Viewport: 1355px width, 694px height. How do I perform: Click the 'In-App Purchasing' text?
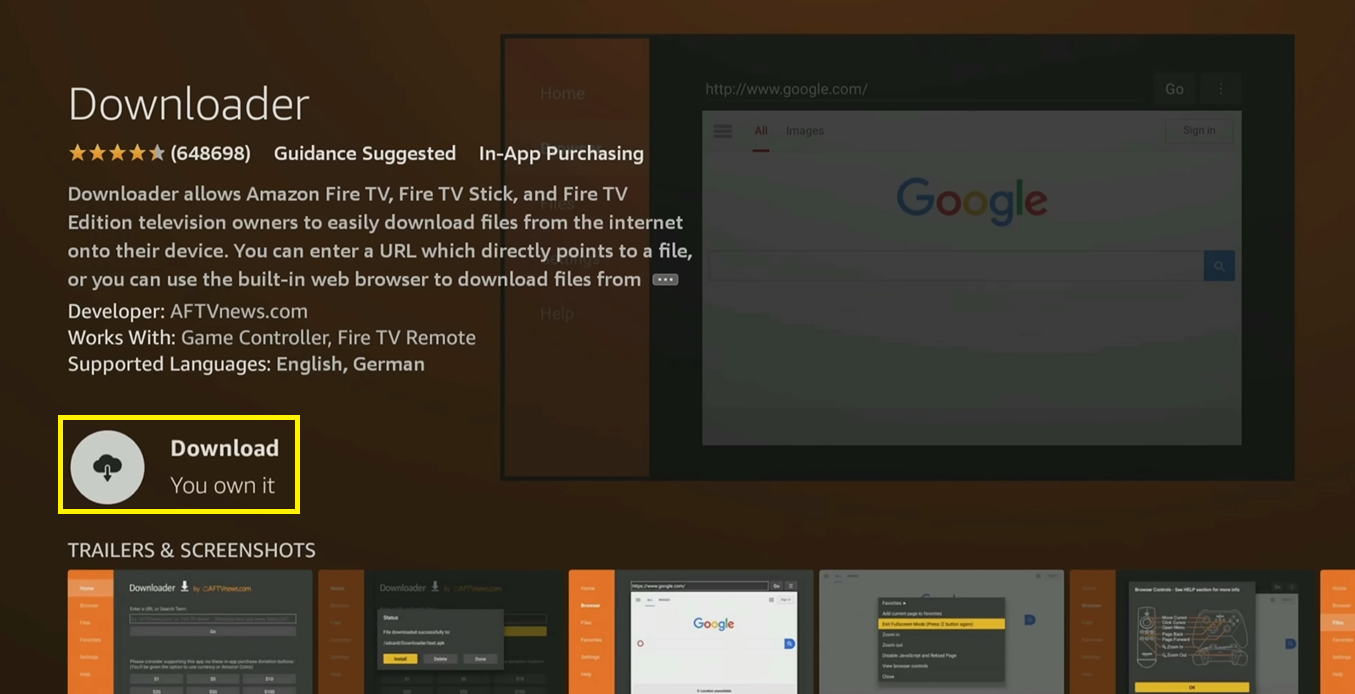[561, 154]
